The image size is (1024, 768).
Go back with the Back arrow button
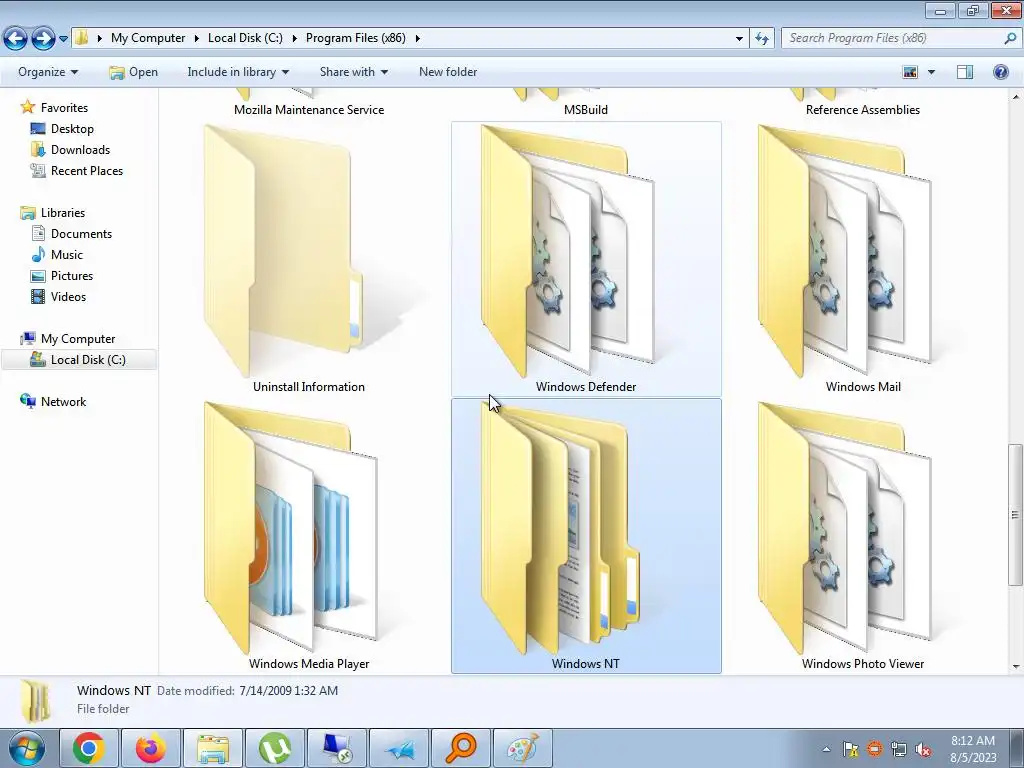pyautogui.click(x=15, y=38)
